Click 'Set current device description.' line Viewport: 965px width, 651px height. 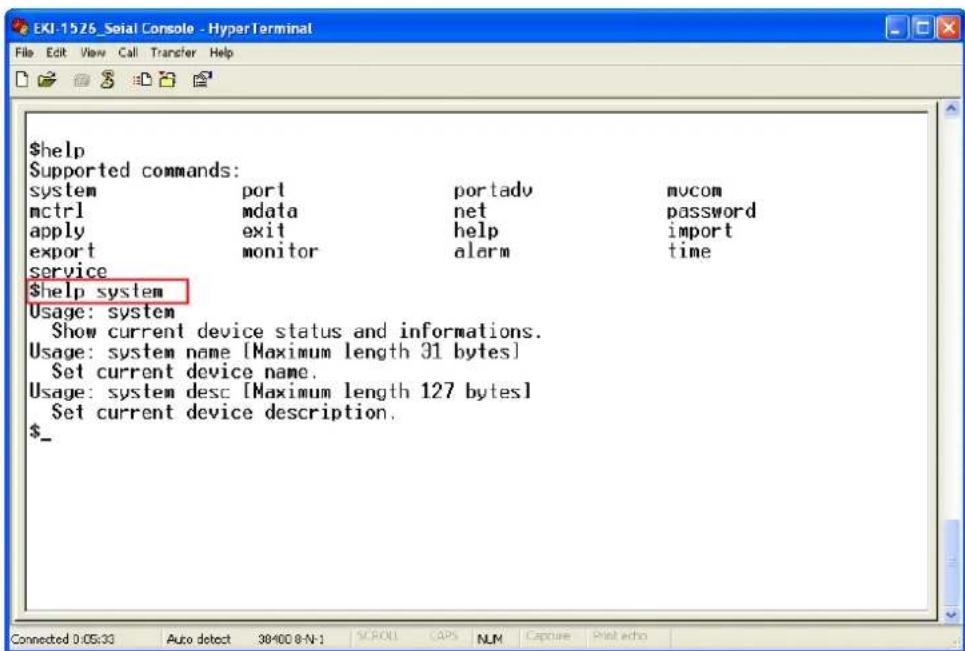coord(224,412)
